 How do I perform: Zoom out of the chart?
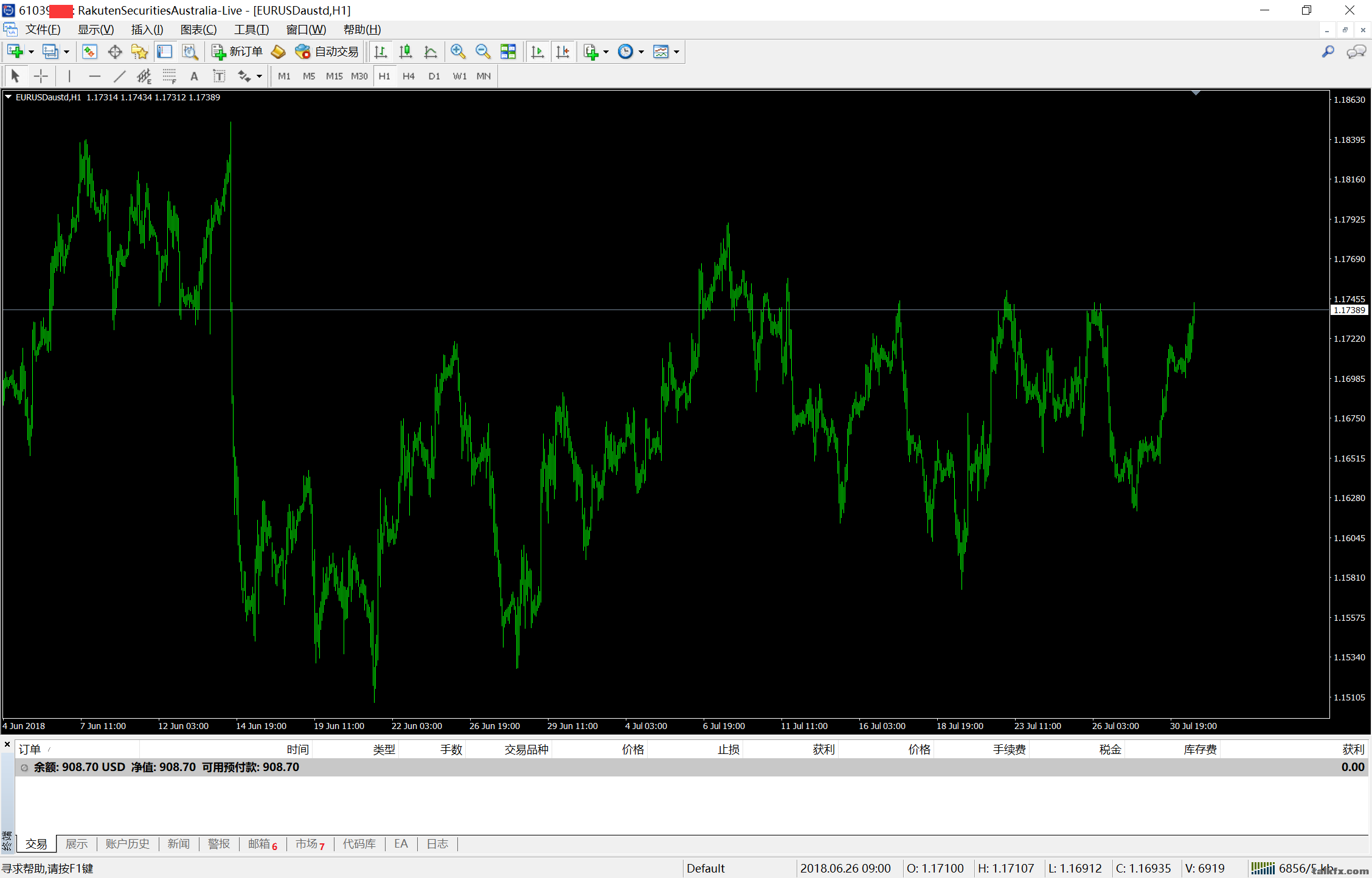click(483, 52)
